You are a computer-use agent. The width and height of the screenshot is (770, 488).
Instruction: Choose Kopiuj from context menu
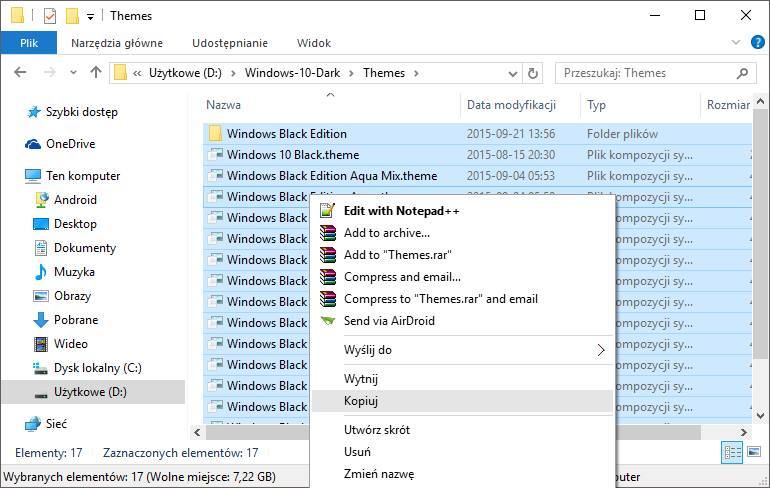point(463,401)
